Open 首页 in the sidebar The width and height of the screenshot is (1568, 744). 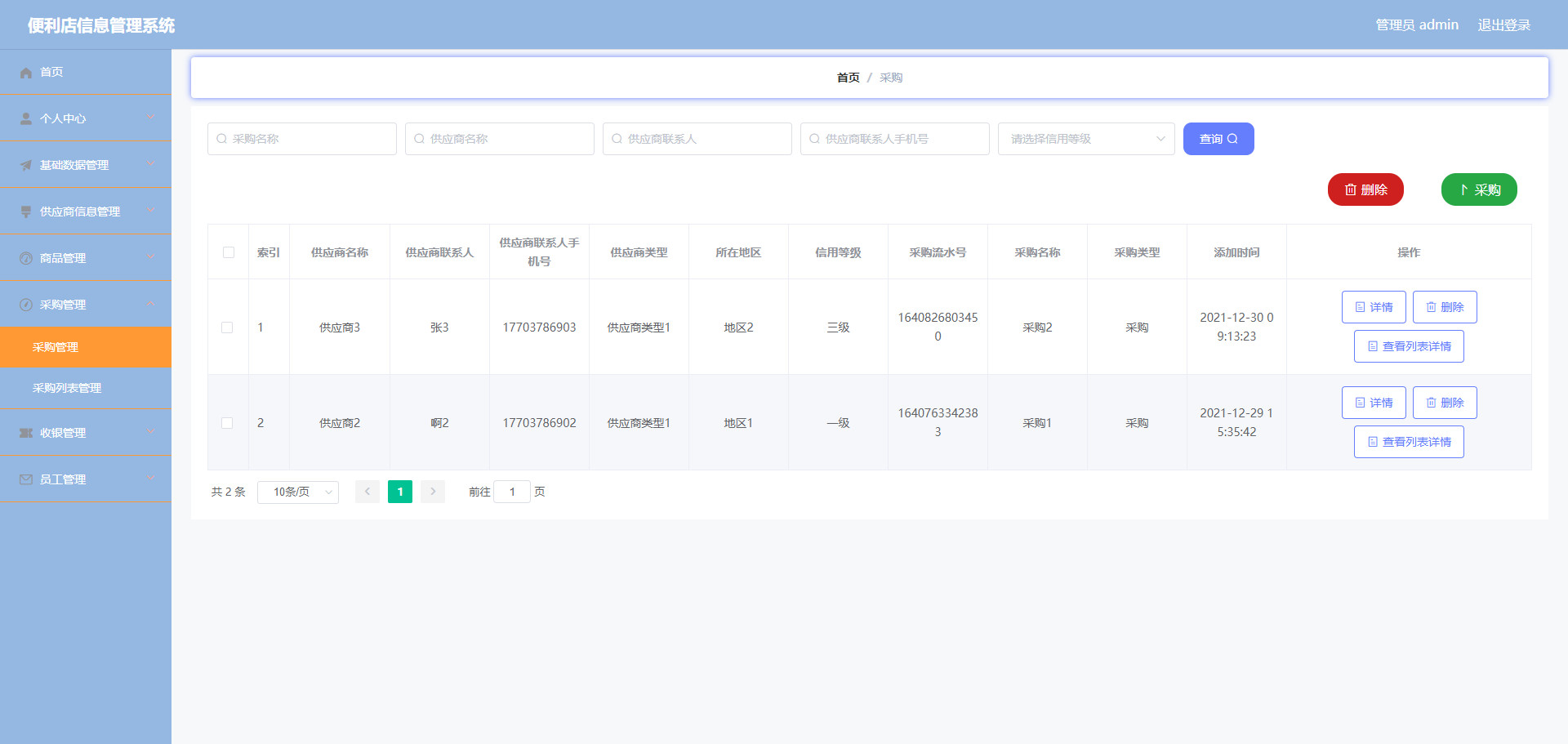(x=86, y=72)
